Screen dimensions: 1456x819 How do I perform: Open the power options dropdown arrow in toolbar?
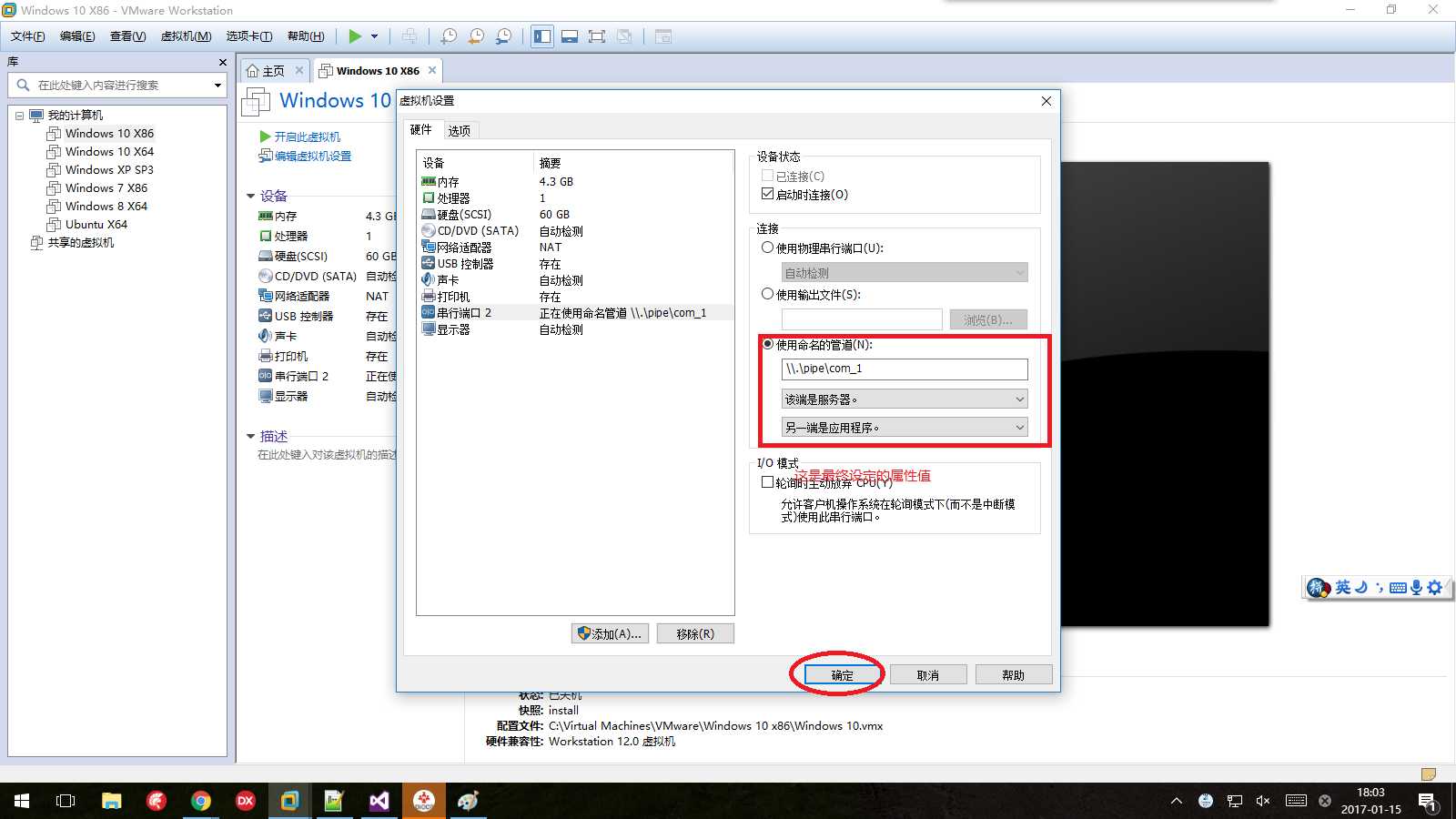pos(374,36)
